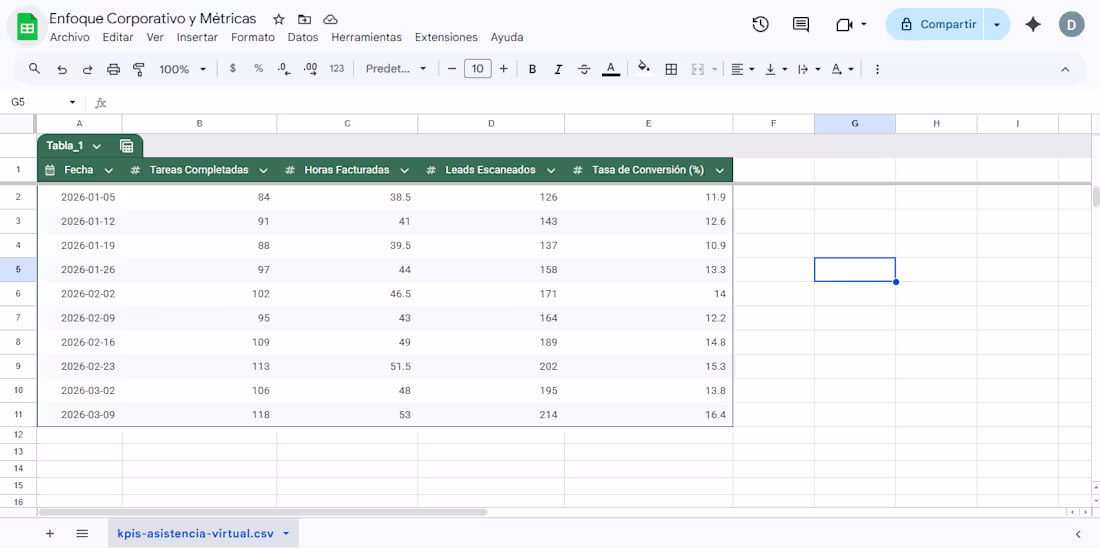Open vertical align dropdown

[776, 69]
